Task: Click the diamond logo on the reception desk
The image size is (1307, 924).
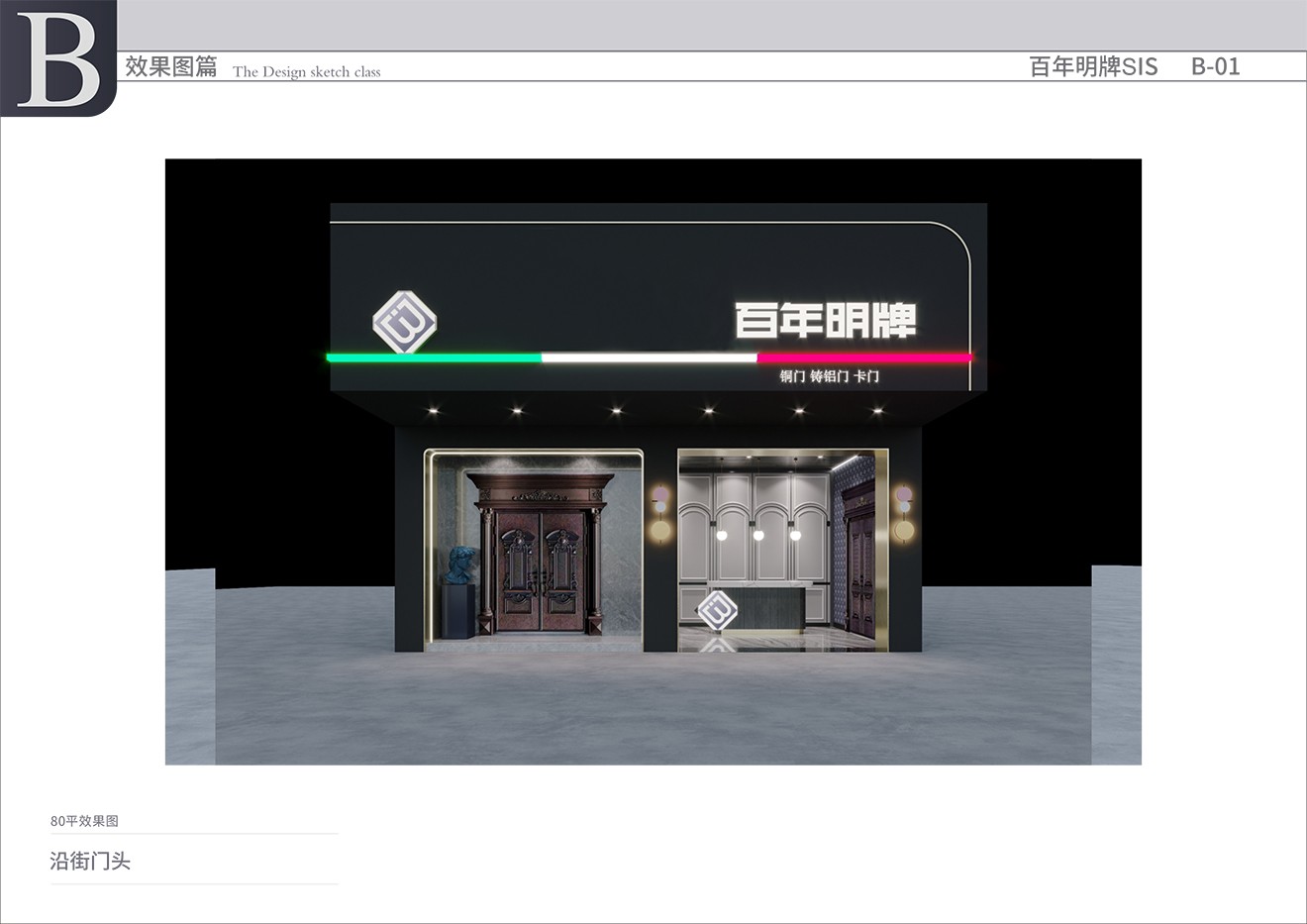Action: (x=718, y=610)
